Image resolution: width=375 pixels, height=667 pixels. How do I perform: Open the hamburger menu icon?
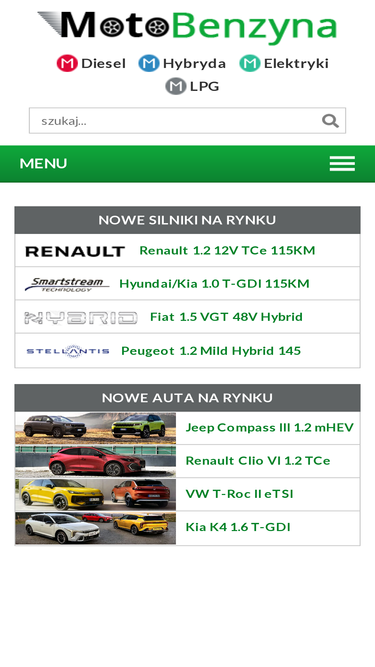tap(342, 163)
